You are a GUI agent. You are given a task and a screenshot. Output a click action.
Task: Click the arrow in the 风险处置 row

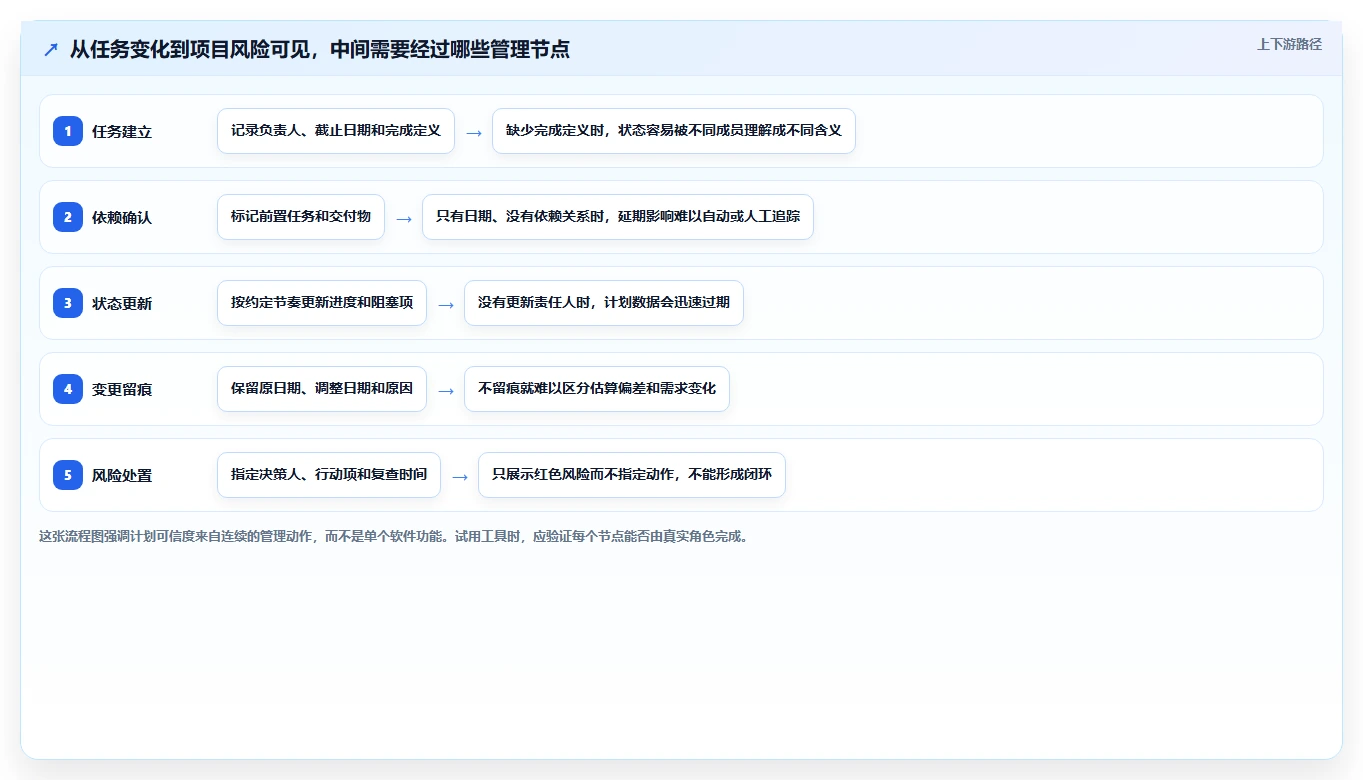coord(460,476)
